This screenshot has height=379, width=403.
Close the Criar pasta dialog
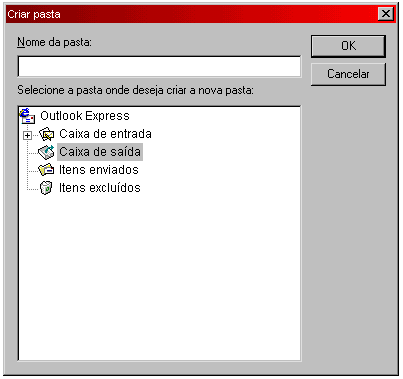point(386,14)
